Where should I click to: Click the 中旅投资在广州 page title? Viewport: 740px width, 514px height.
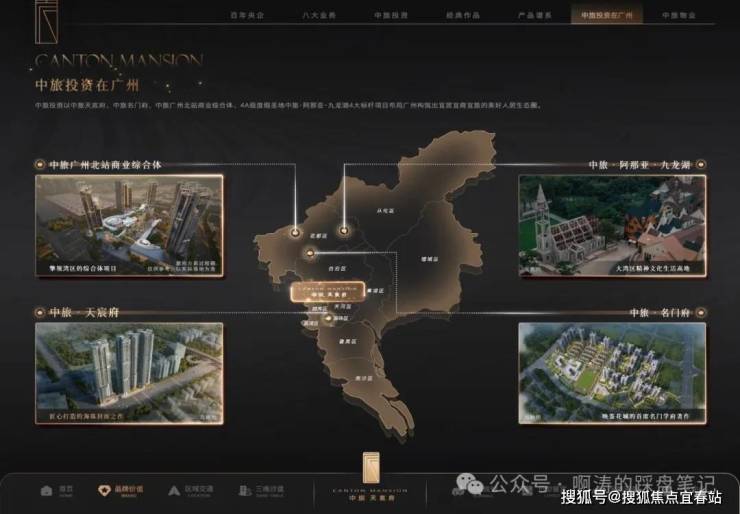(87, 85)
